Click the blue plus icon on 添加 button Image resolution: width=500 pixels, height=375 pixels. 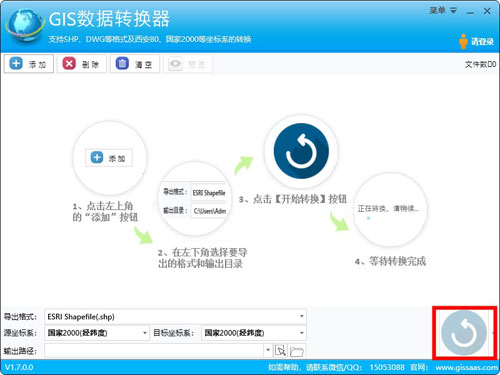pyautogui.click(x=16, y=63)
